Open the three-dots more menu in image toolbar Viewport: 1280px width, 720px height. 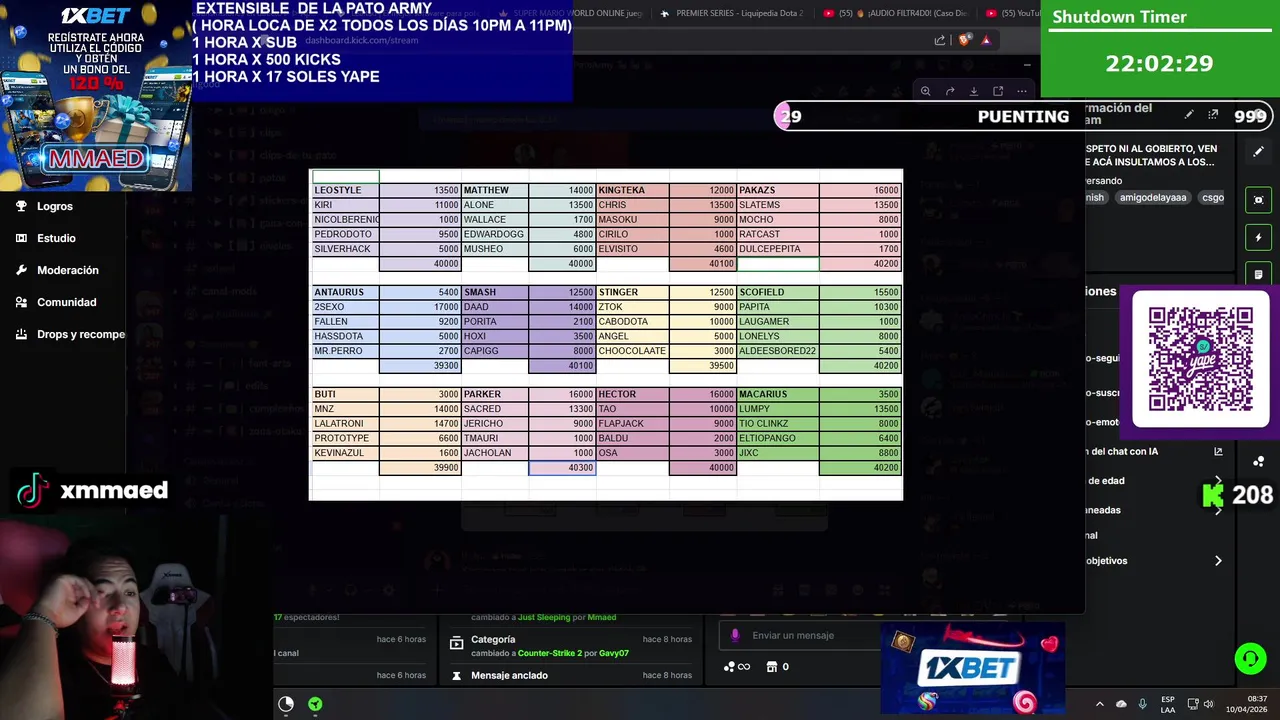(x=1022, y=91)
